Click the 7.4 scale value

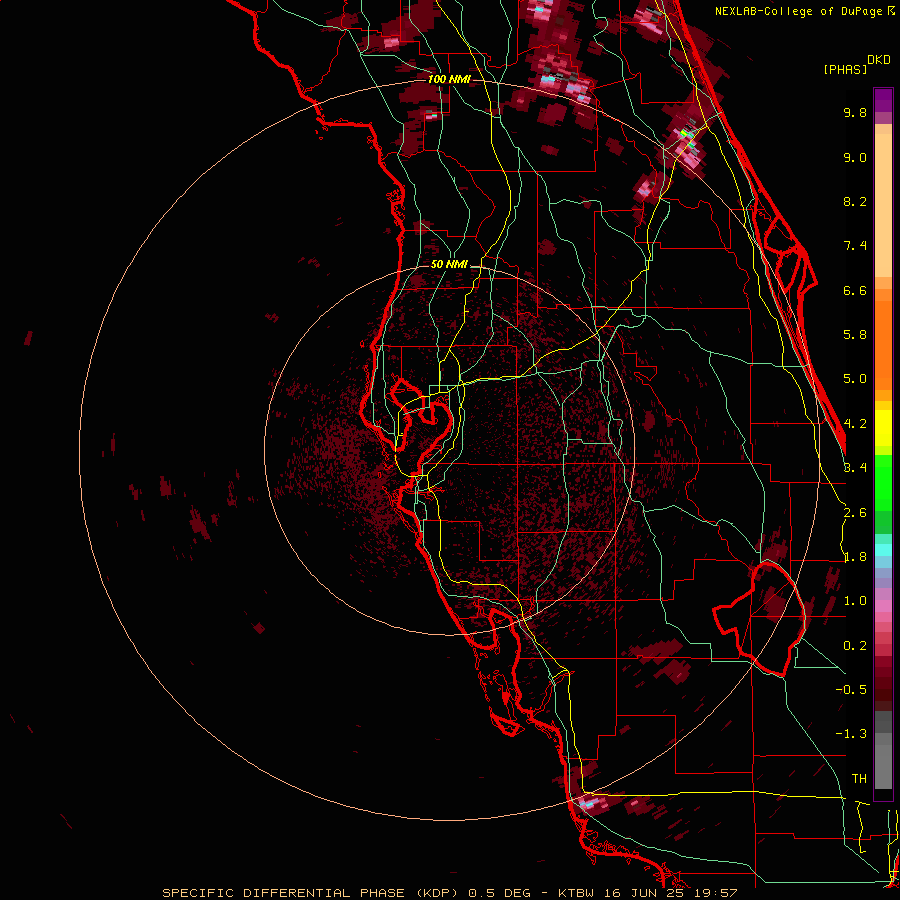click(x=855, y=246)
